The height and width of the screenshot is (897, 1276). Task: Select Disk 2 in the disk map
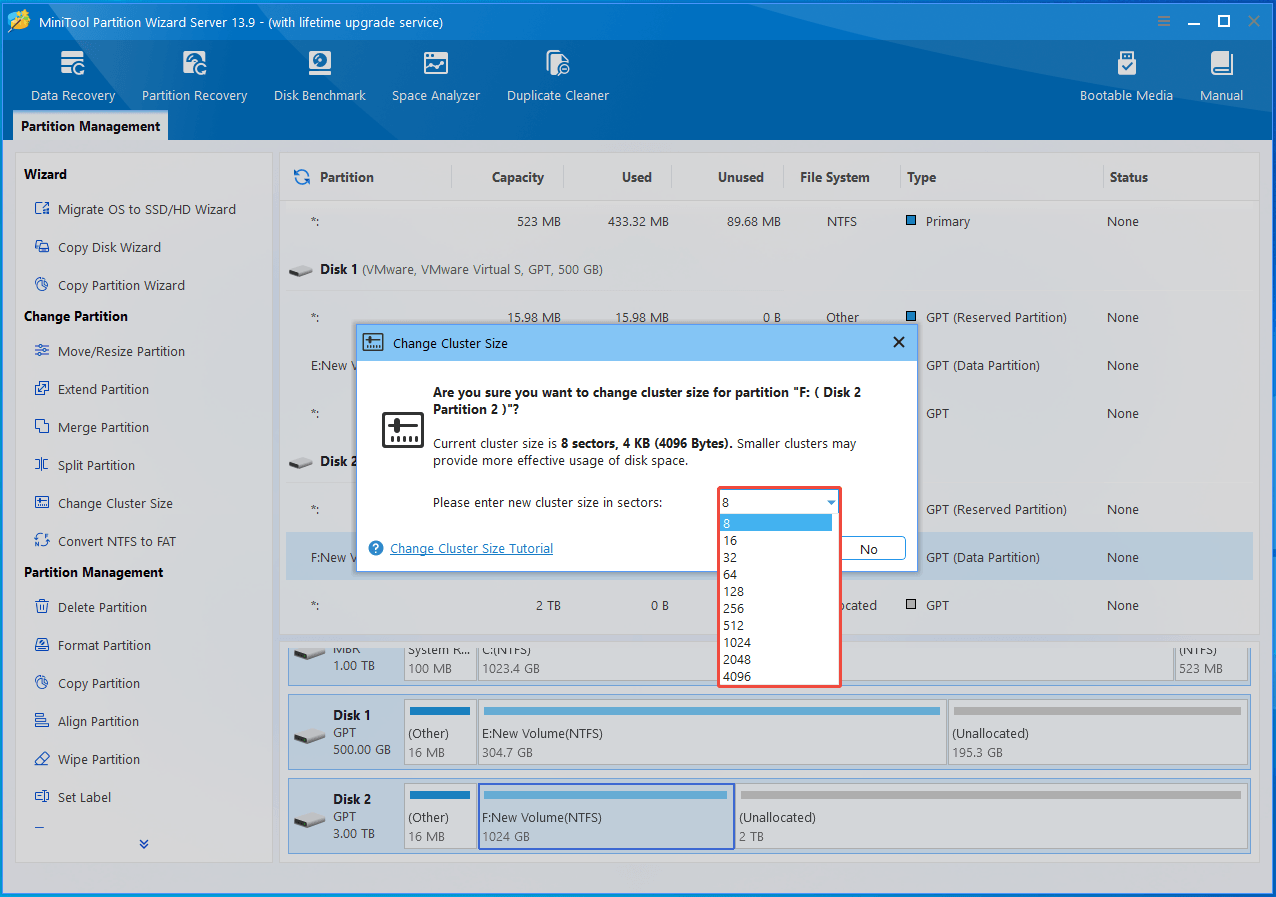coord(346,816)
